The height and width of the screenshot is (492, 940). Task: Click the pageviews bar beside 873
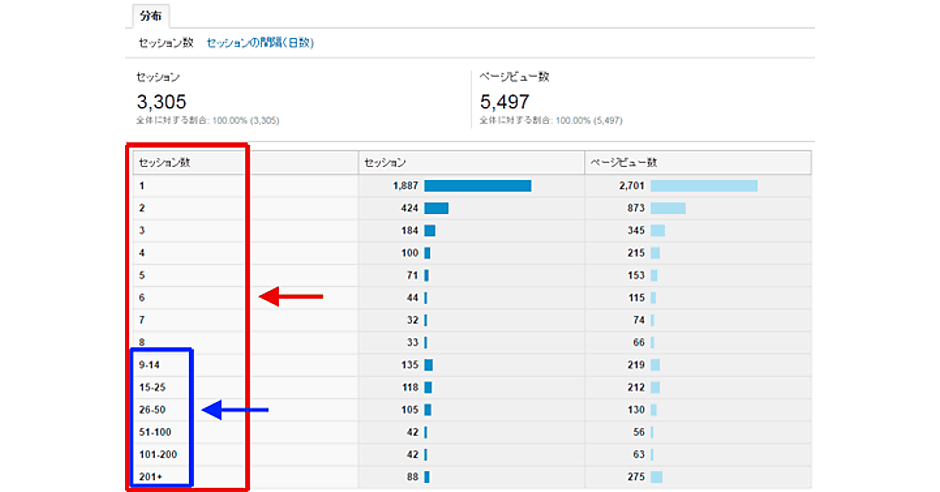pos(668,208)
